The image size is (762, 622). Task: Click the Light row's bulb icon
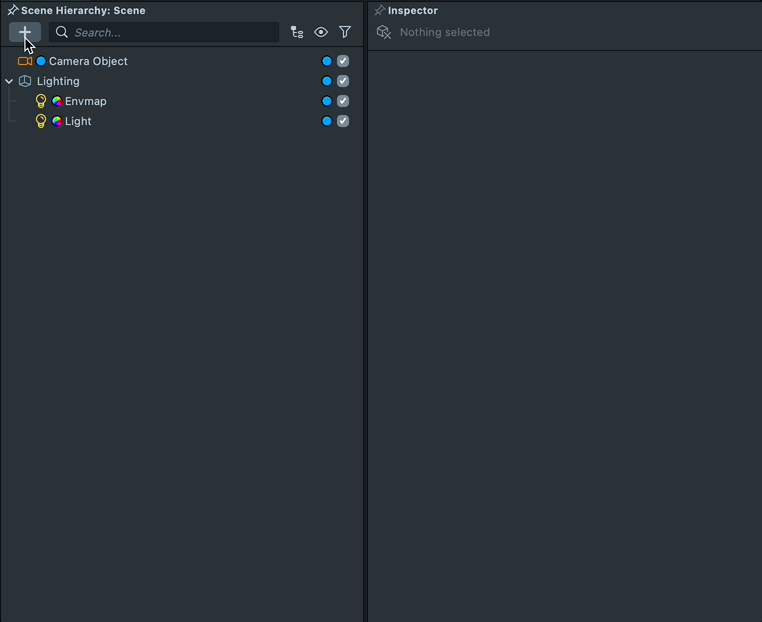41,121
